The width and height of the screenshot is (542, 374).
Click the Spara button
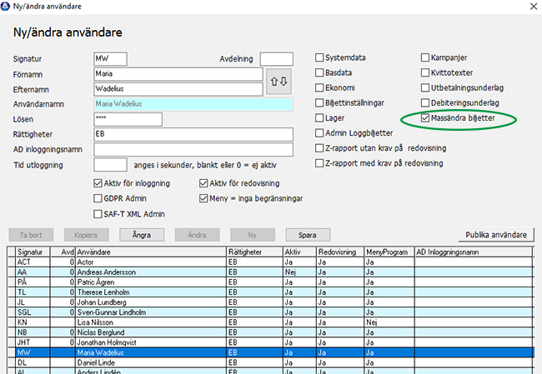[x=308, y=235]
